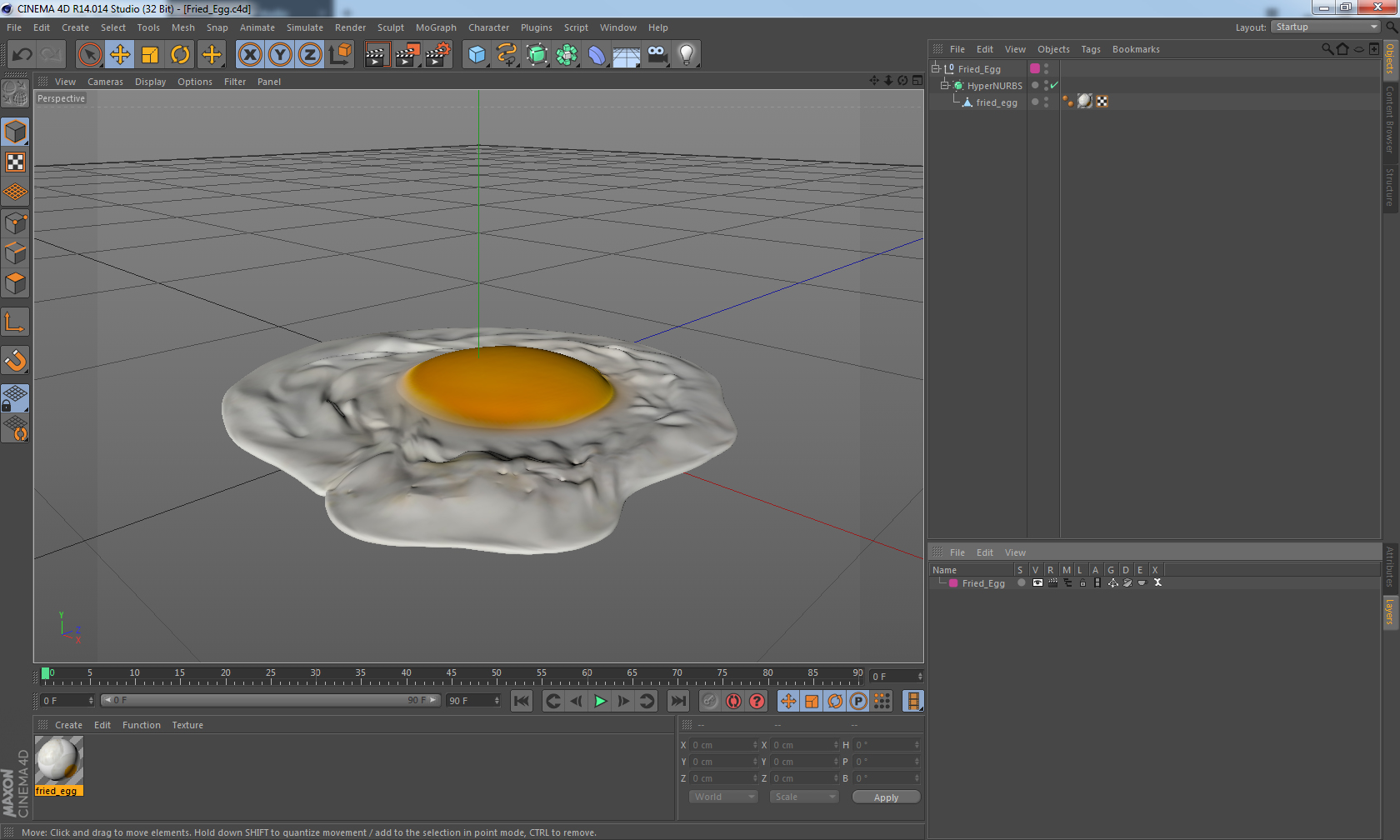Switch to Texture mode checker icon

point(15,162)
